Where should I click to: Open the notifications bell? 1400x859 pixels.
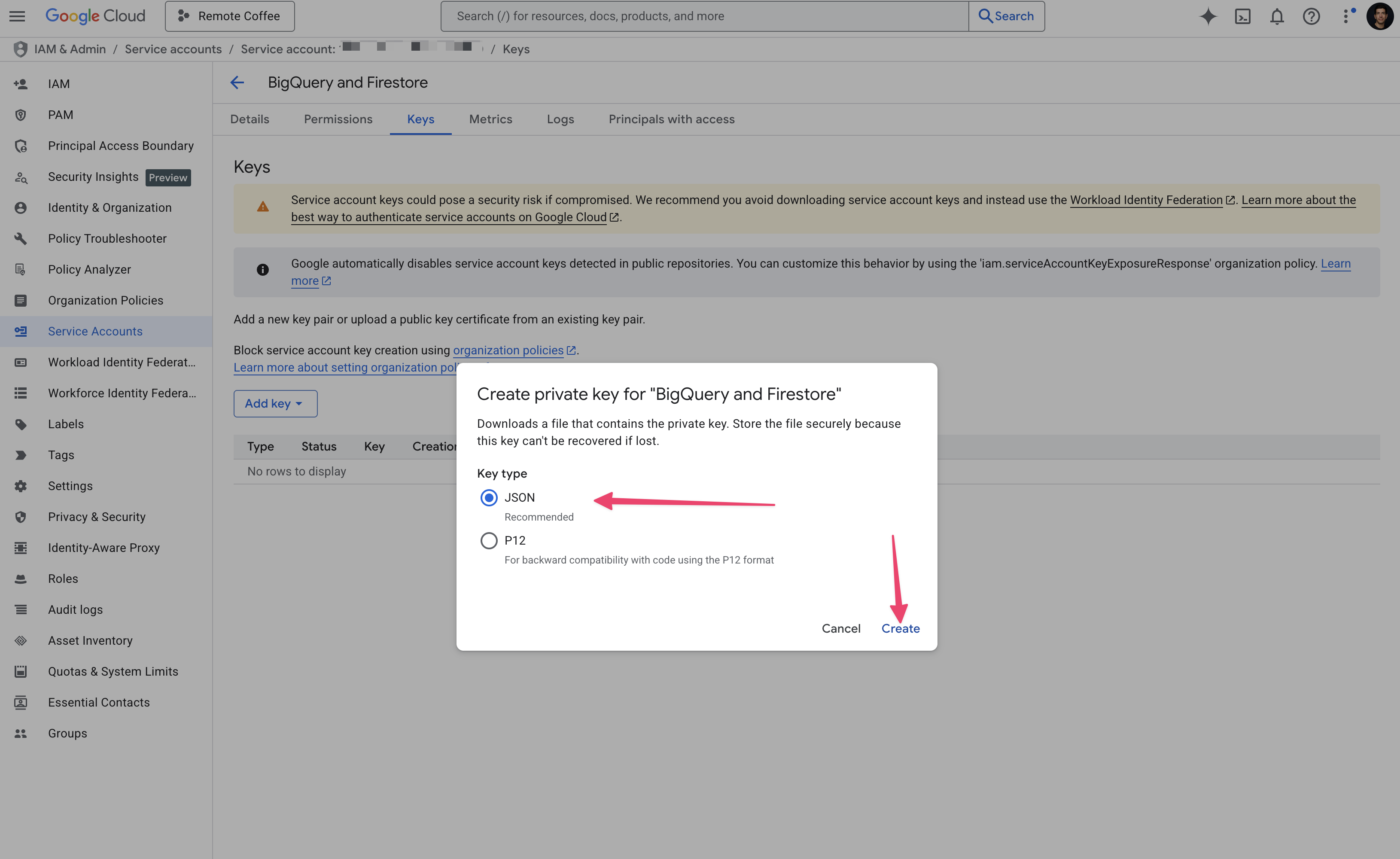coord(1277,16)
